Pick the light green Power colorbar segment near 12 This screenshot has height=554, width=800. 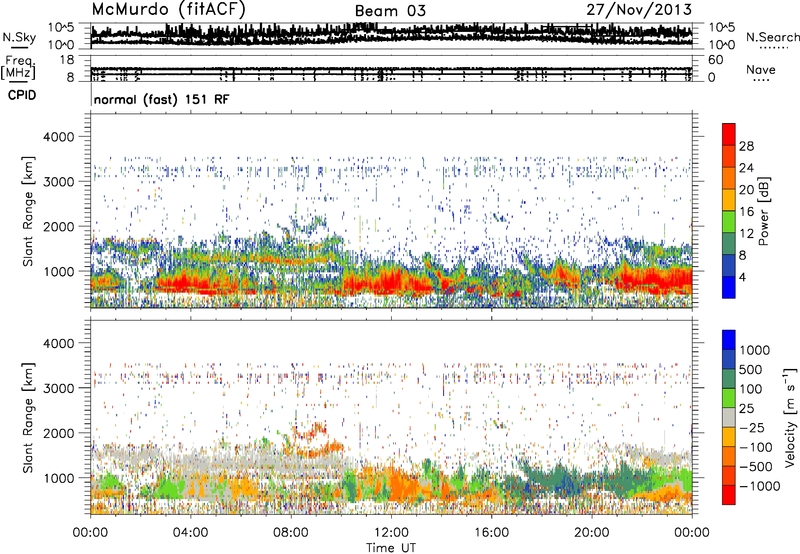point(729,222)
